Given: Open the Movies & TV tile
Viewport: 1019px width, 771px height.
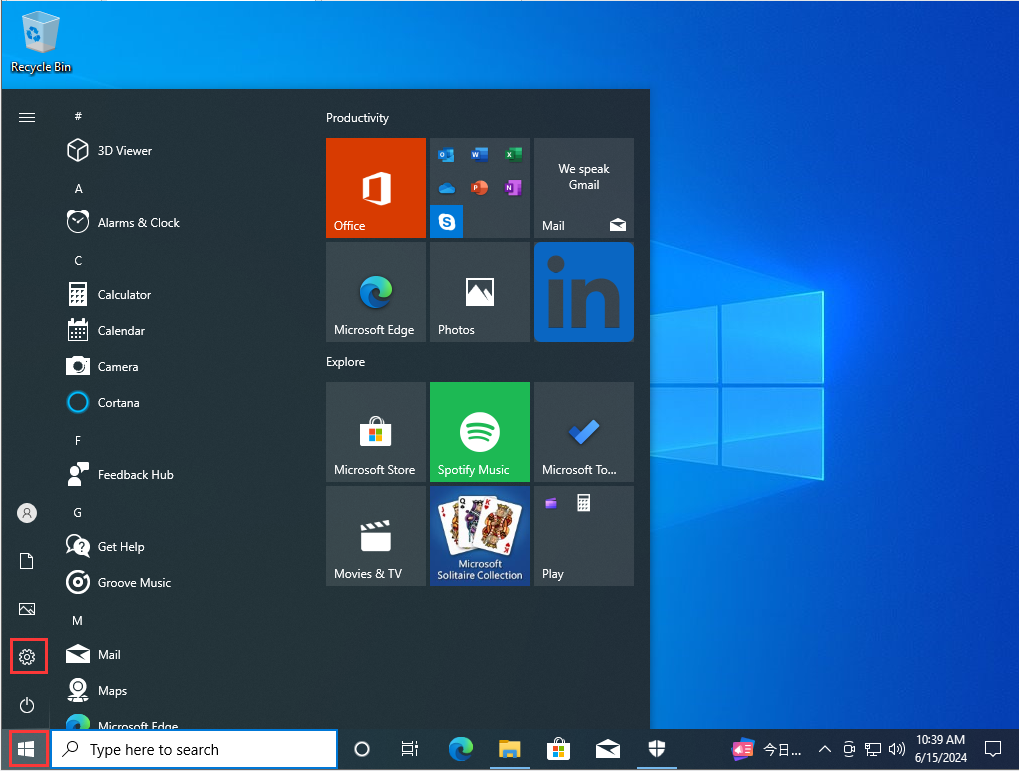Looking at the screenshot, I should tap(376, 536).
